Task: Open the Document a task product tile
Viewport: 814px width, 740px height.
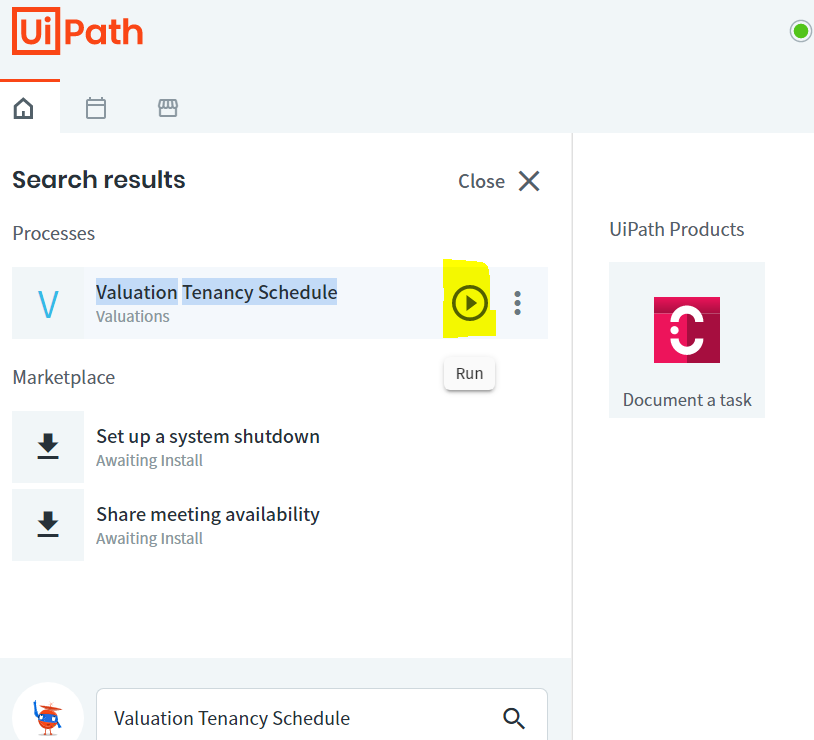Action: tap(687, 340)
